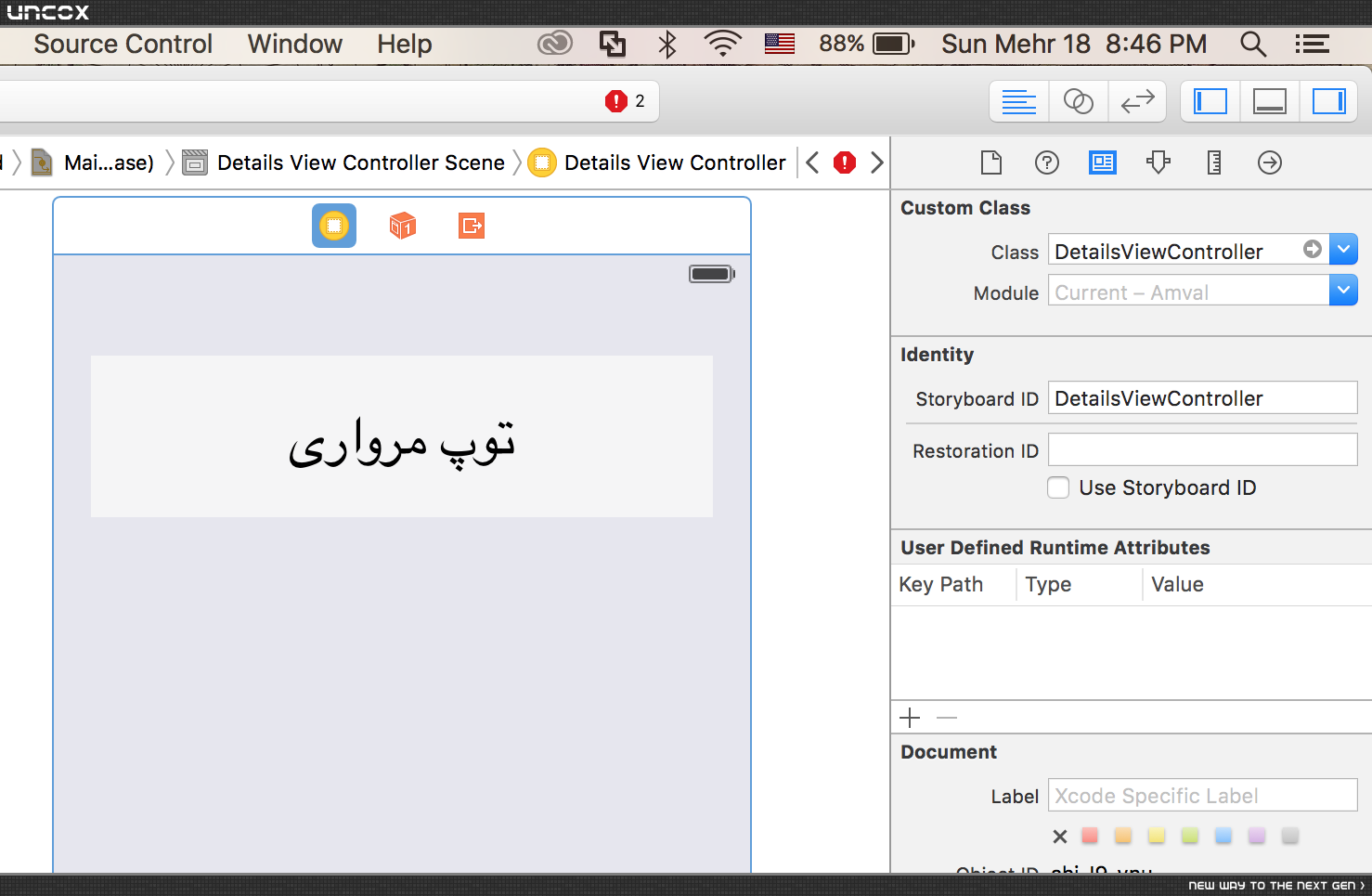Open Notification Center list icon
The image size is (1372, 896).
(1313, 44)
